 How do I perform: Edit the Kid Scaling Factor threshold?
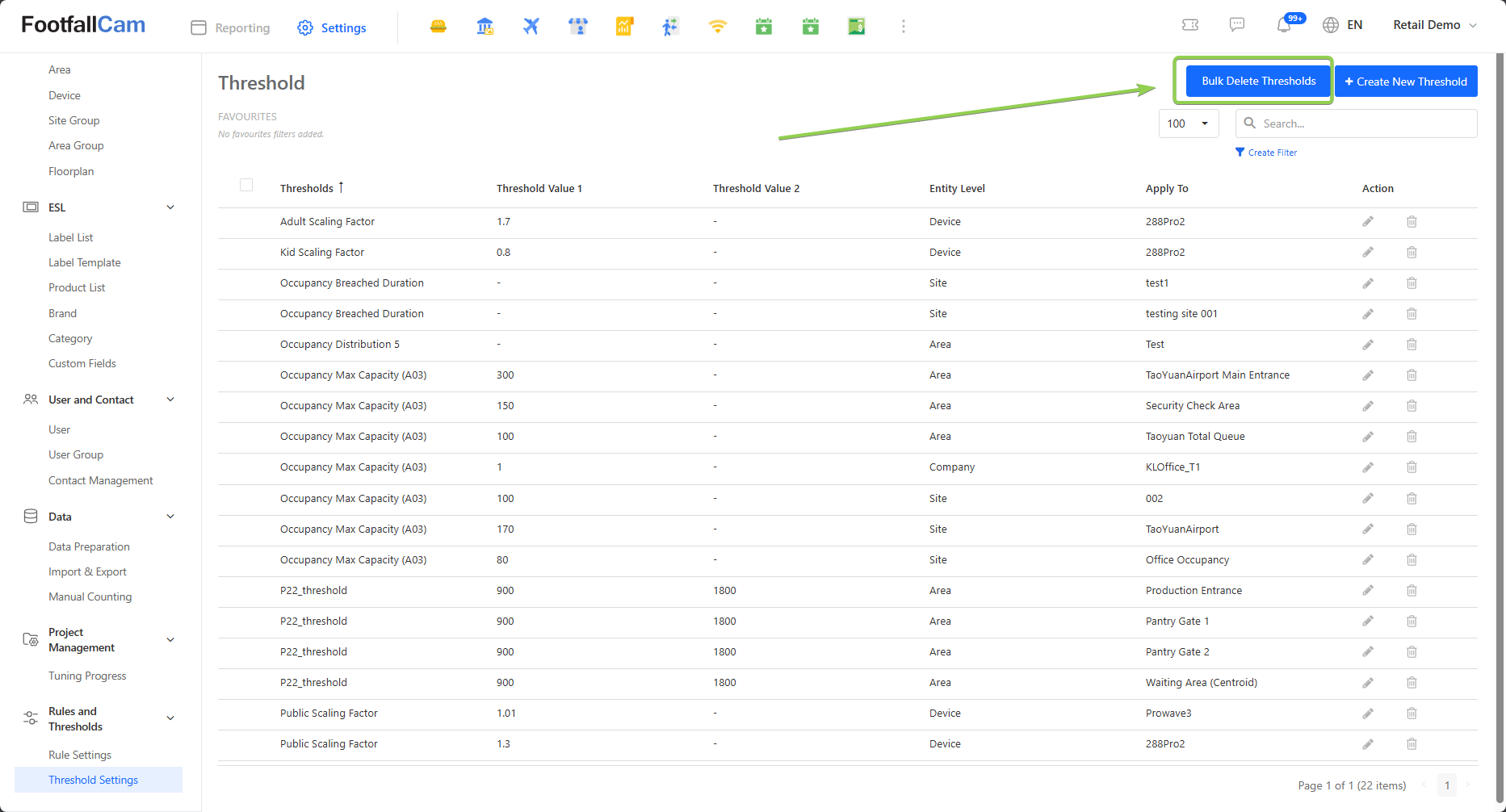tap(1368, 253)
